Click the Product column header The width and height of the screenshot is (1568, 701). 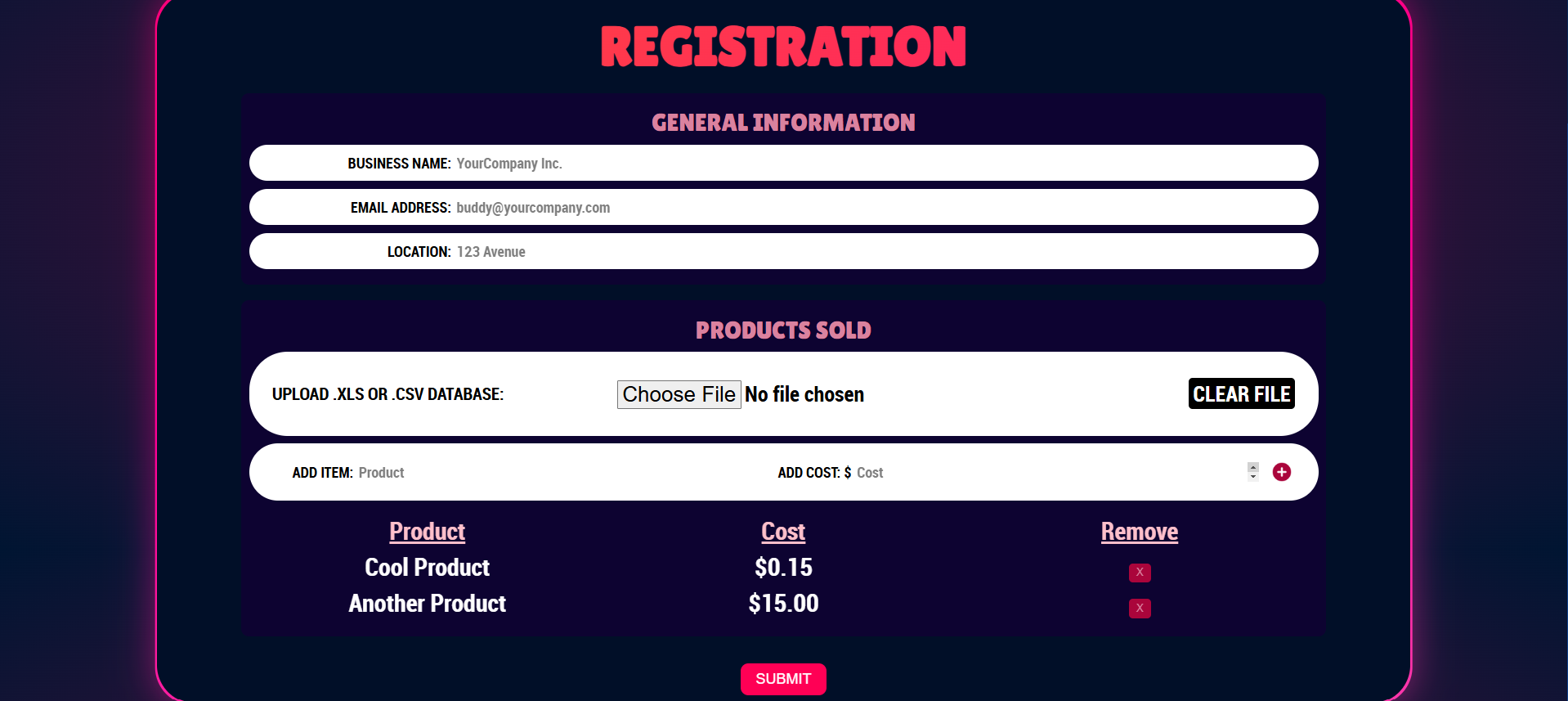(x=427, y=532)
